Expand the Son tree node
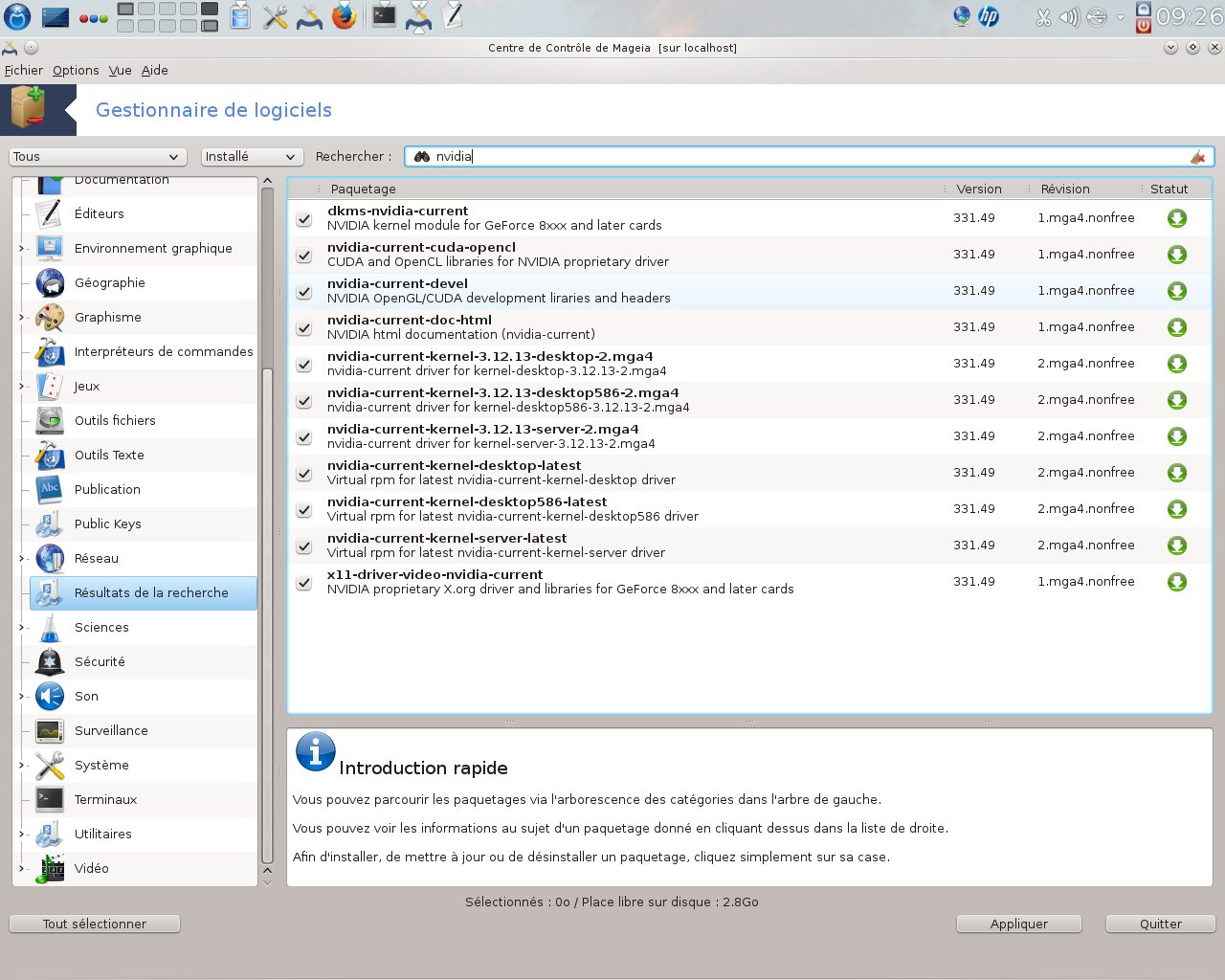Viewport: 1225px width, 980px height. tap(22, 696)
